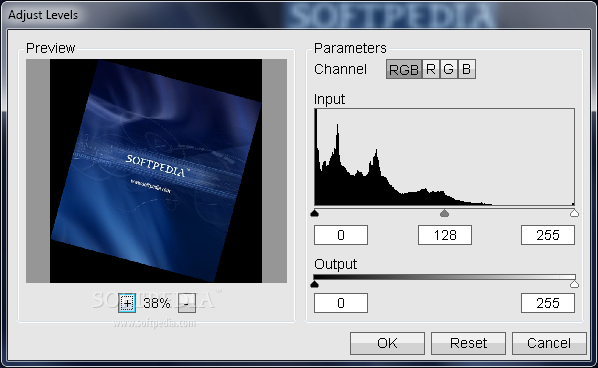This screenshot has height=368, width=598.
Task: Select the RGB channel
Action: pos(404,69)
